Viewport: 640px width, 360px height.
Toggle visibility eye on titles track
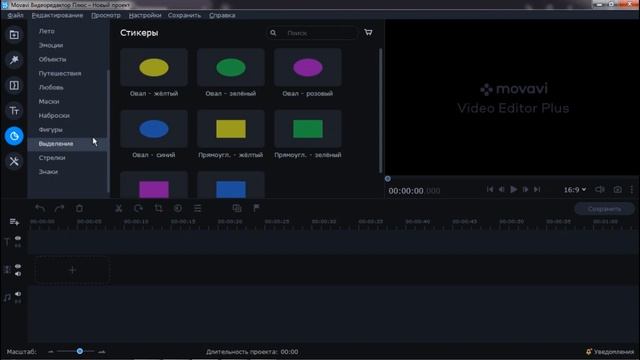point(18,238)
